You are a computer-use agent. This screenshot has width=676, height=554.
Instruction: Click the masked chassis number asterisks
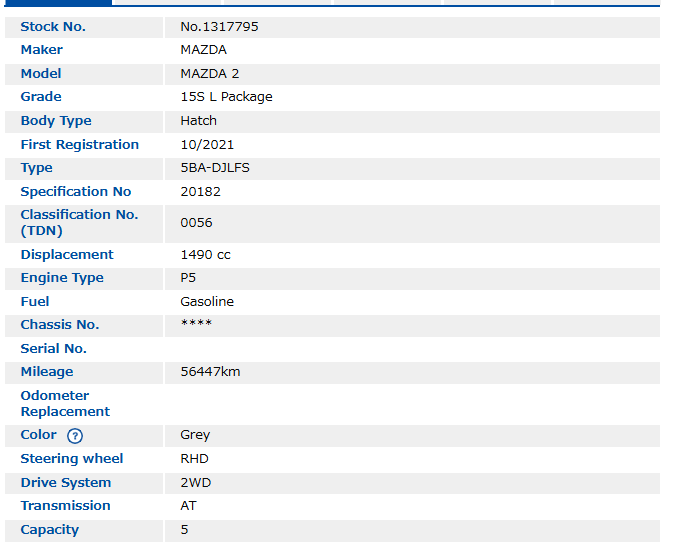pyautogui.click(x=195, y=325)
